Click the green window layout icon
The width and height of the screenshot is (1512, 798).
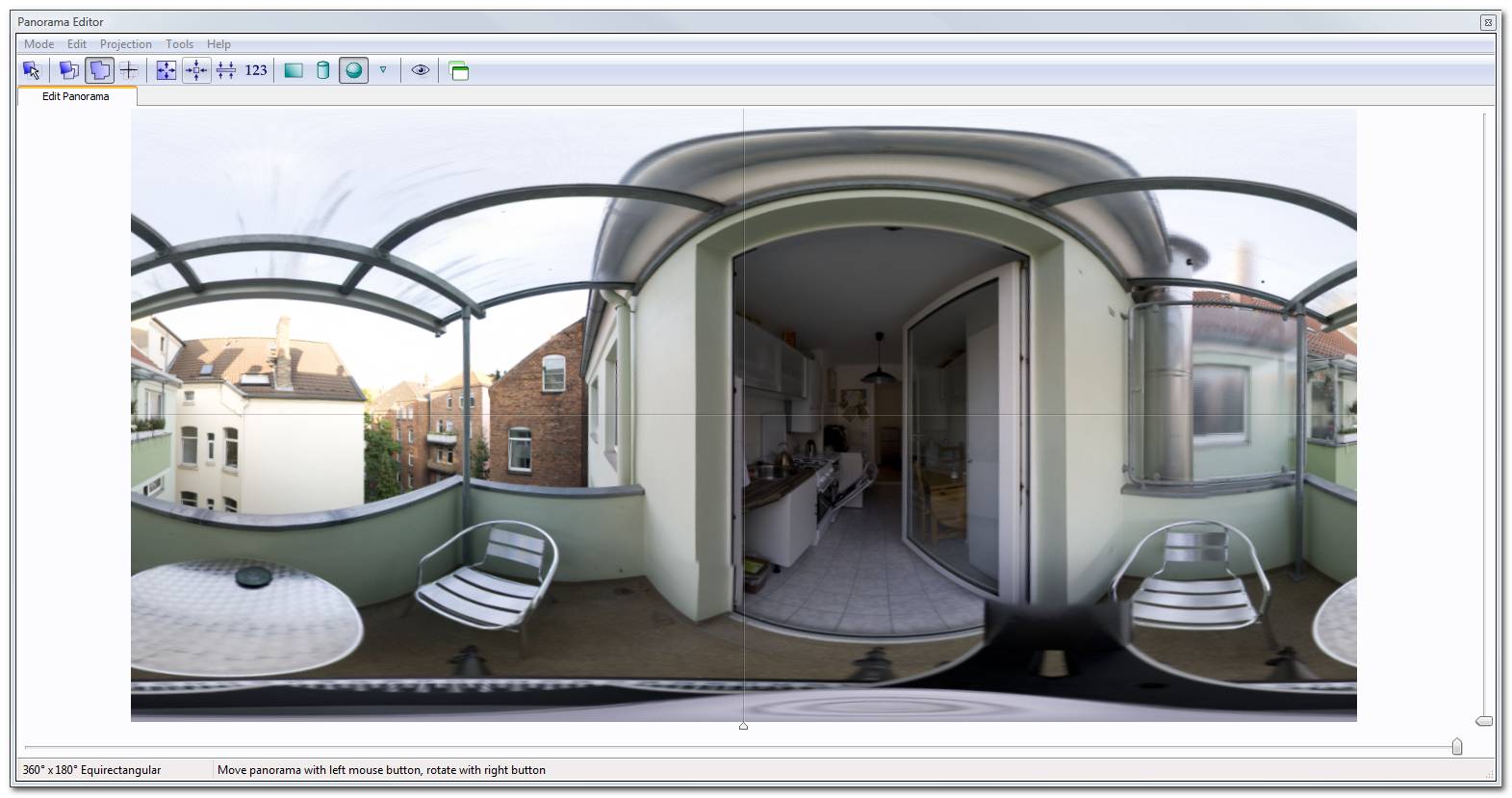(459, 70)
